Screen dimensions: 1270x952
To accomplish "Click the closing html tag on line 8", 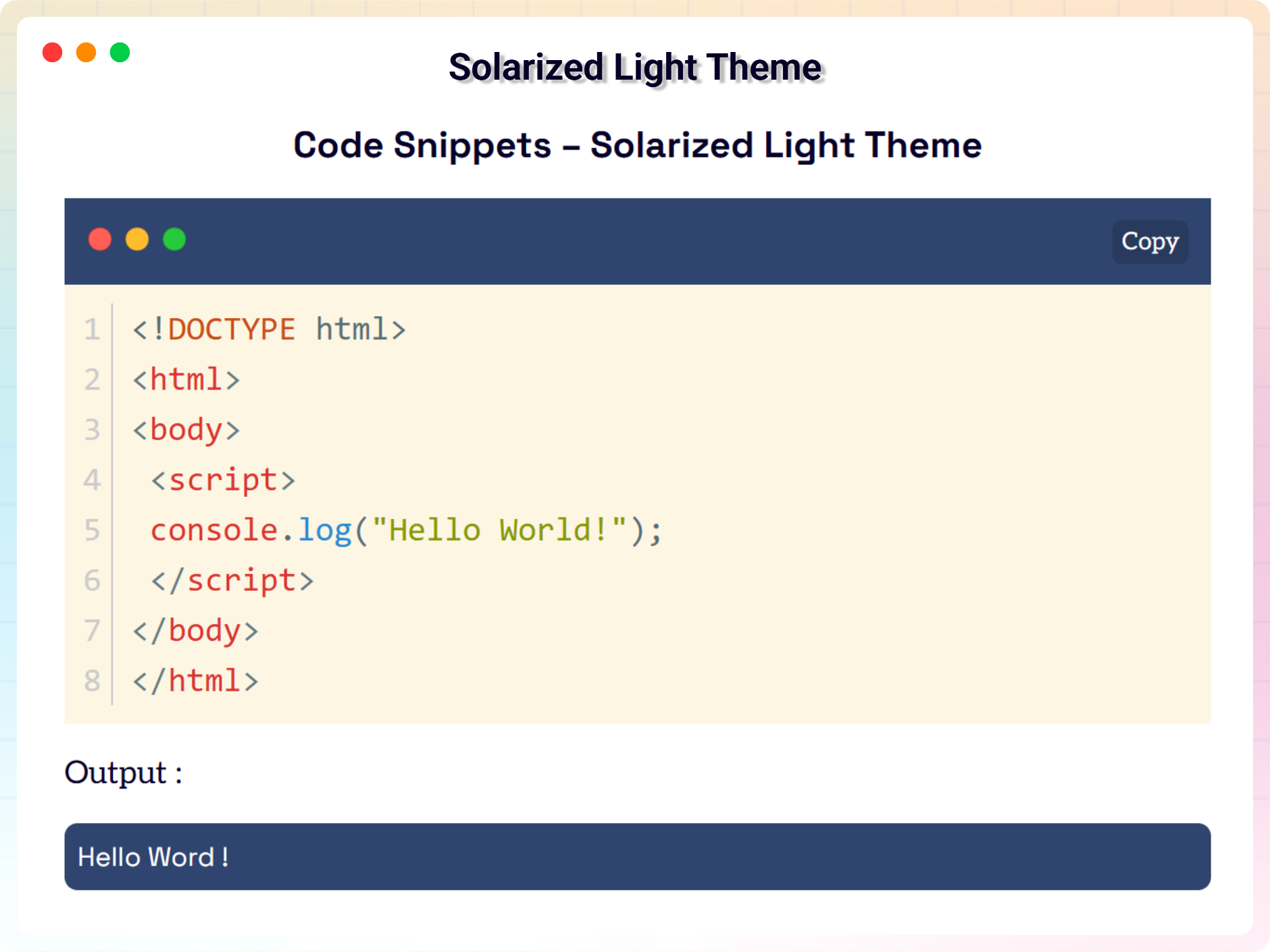I will click(x=195, y=681).
